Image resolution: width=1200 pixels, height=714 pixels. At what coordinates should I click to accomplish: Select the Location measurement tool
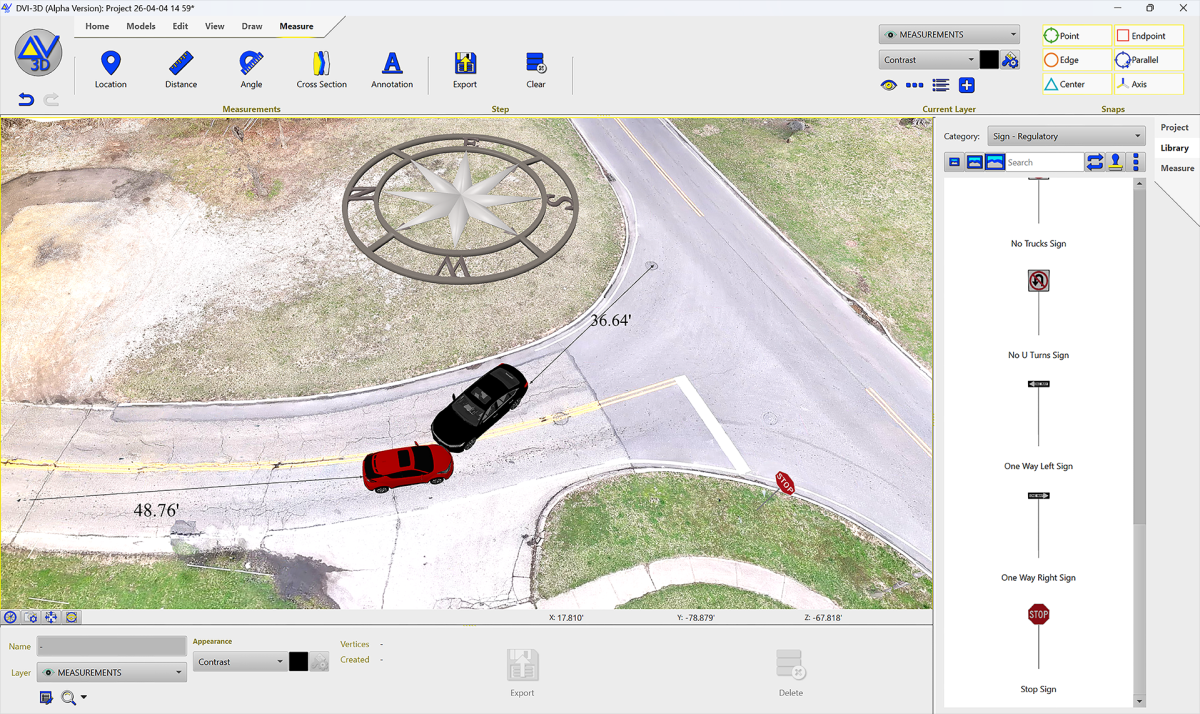coord(111,70)
